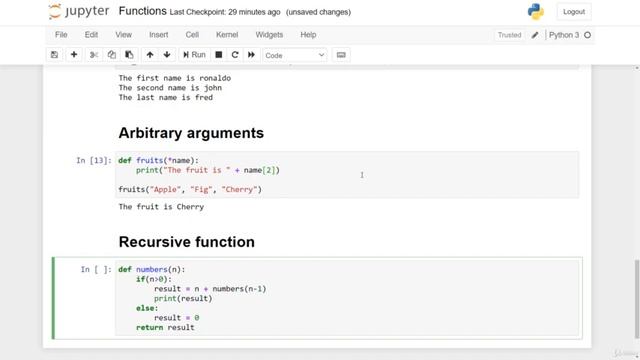Select the empty In [ ] cell prompt
Screen dimensions: 640x360
point(96,269)
